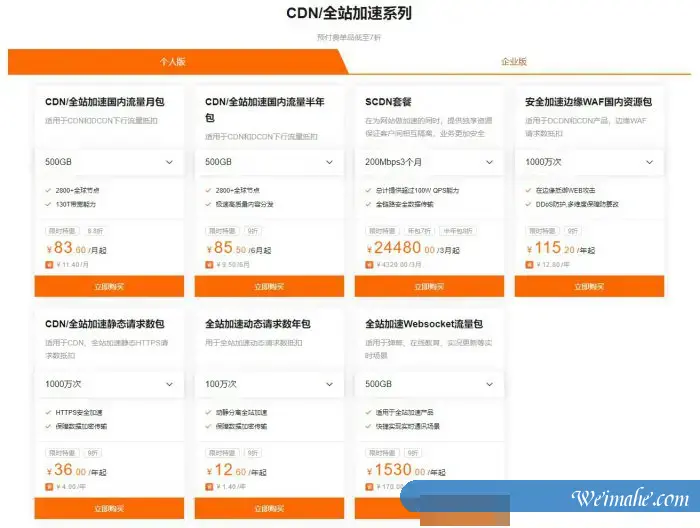Expand the 500GB dropdown in the 流量半年包 card
This screenshot has width=700, height=528.
269,162
